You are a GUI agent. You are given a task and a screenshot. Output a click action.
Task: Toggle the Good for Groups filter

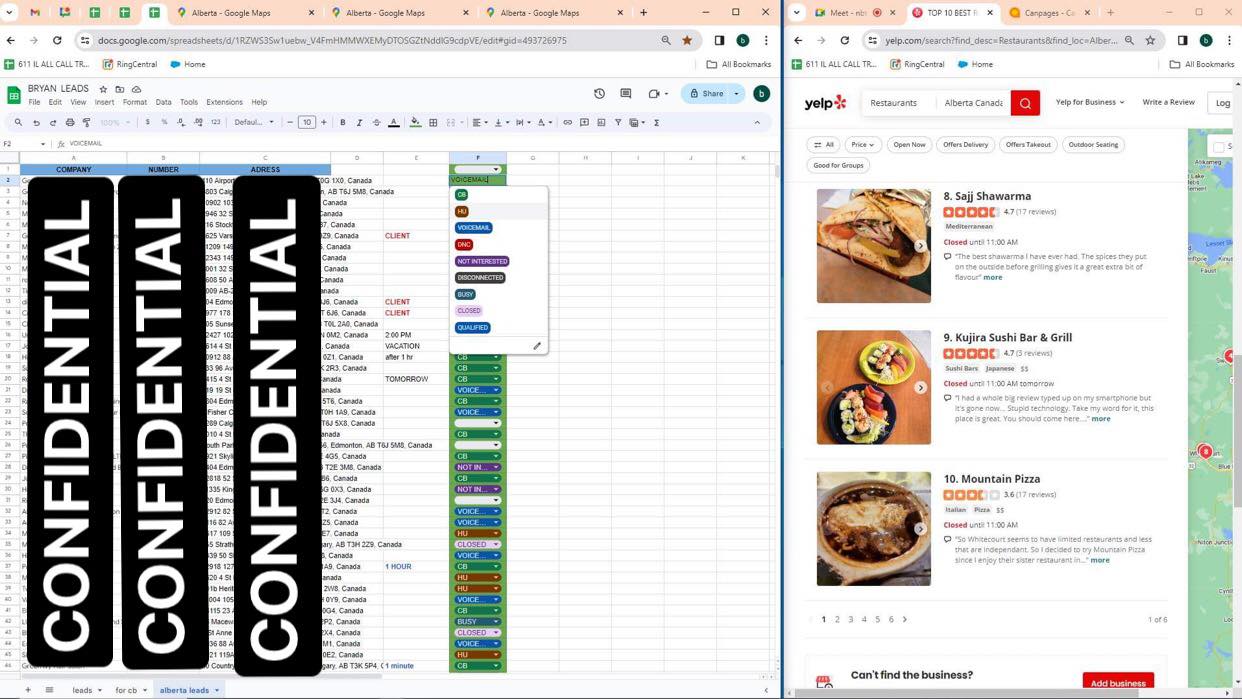[x=838, y=165]
